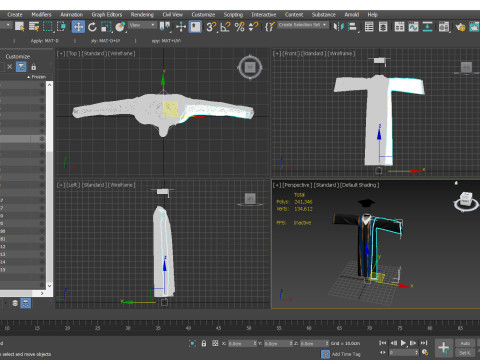
Task: Switch to Sort By Hierarchy icon
Action: coord(26,303)
